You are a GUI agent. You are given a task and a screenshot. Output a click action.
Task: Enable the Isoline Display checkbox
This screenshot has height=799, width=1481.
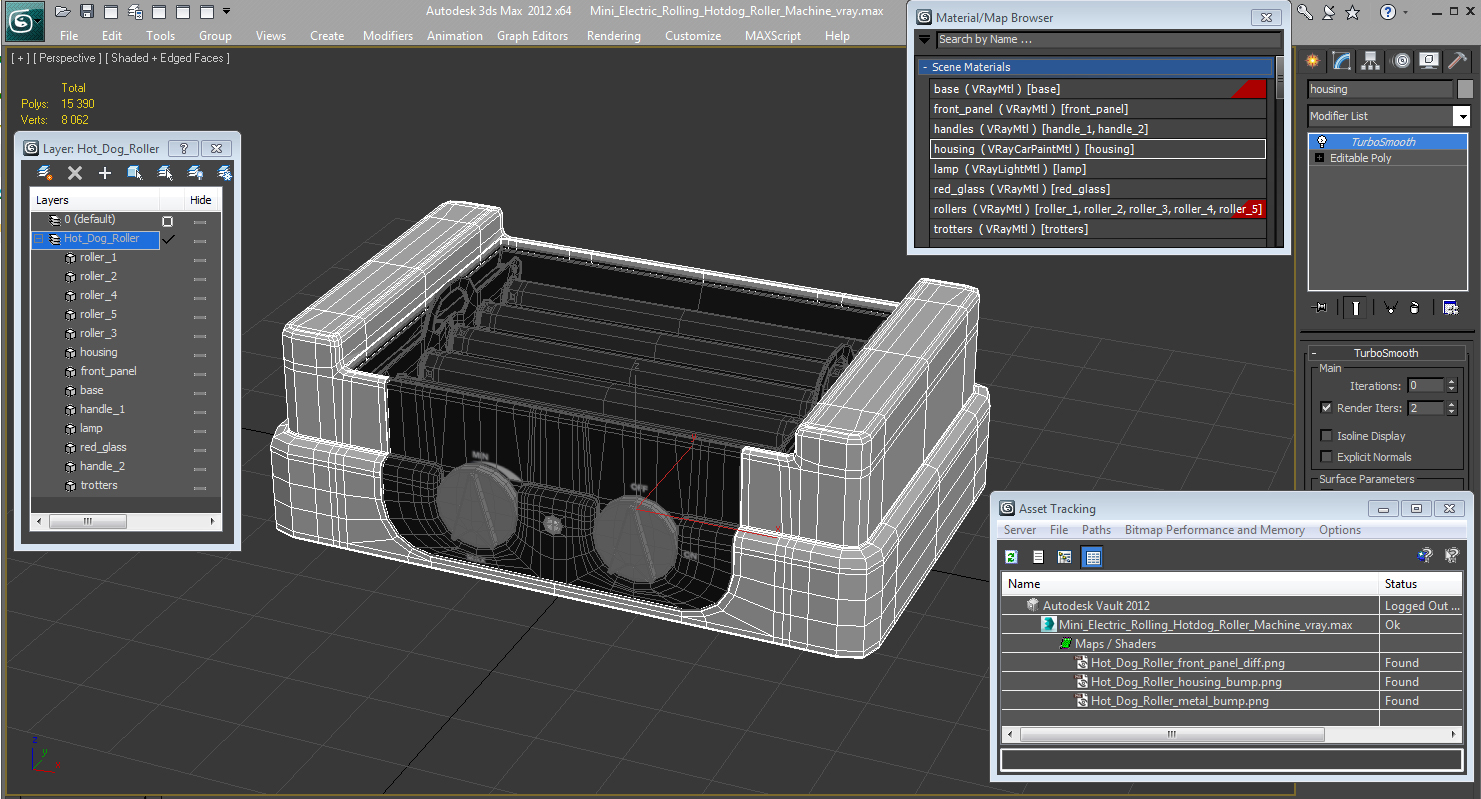1326,436
